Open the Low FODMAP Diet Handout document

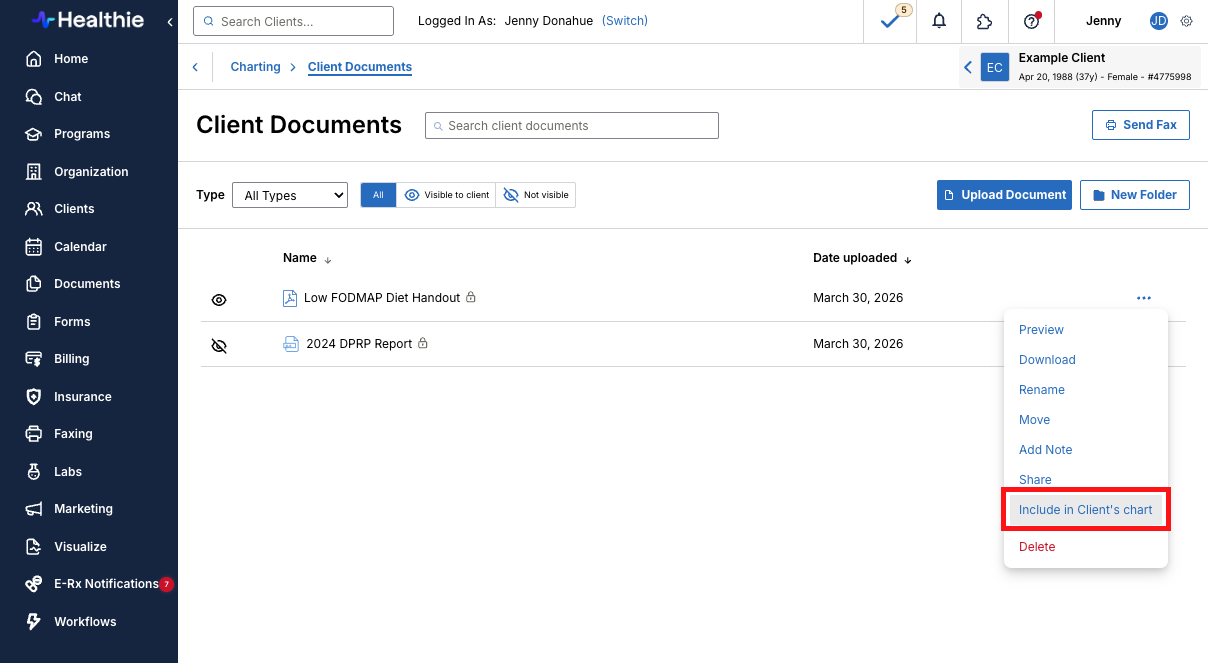pyautogui.click(x=382, y=298)
